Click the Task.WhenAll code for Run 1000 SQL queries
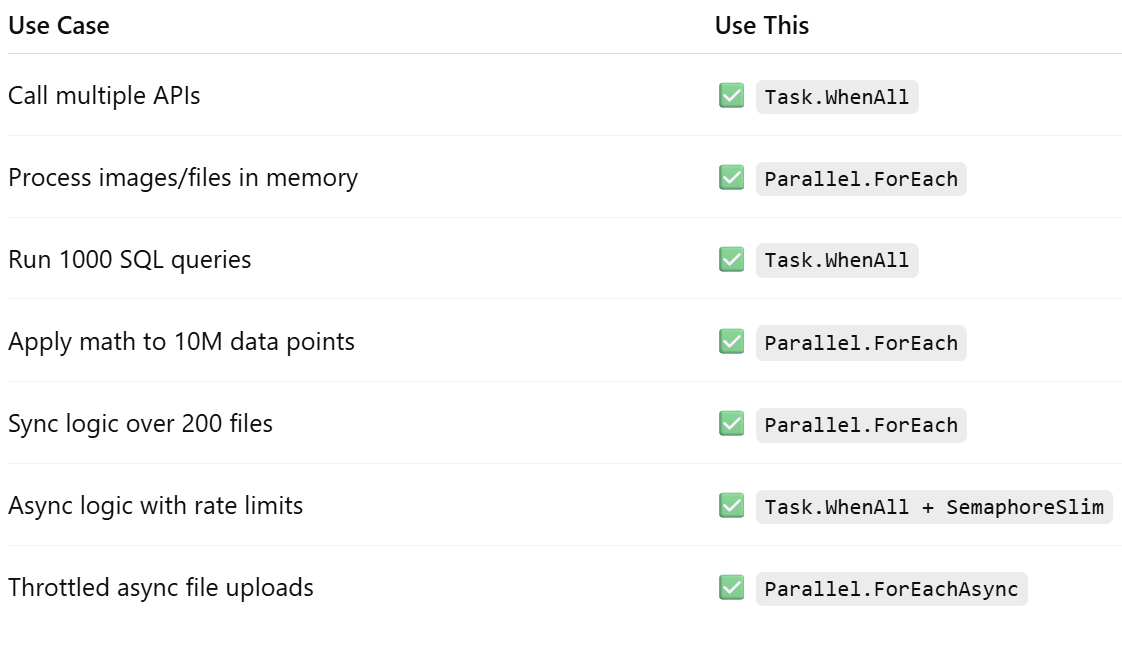The image size is (1122, 652). pyautogui.click(x=837, y=261)
